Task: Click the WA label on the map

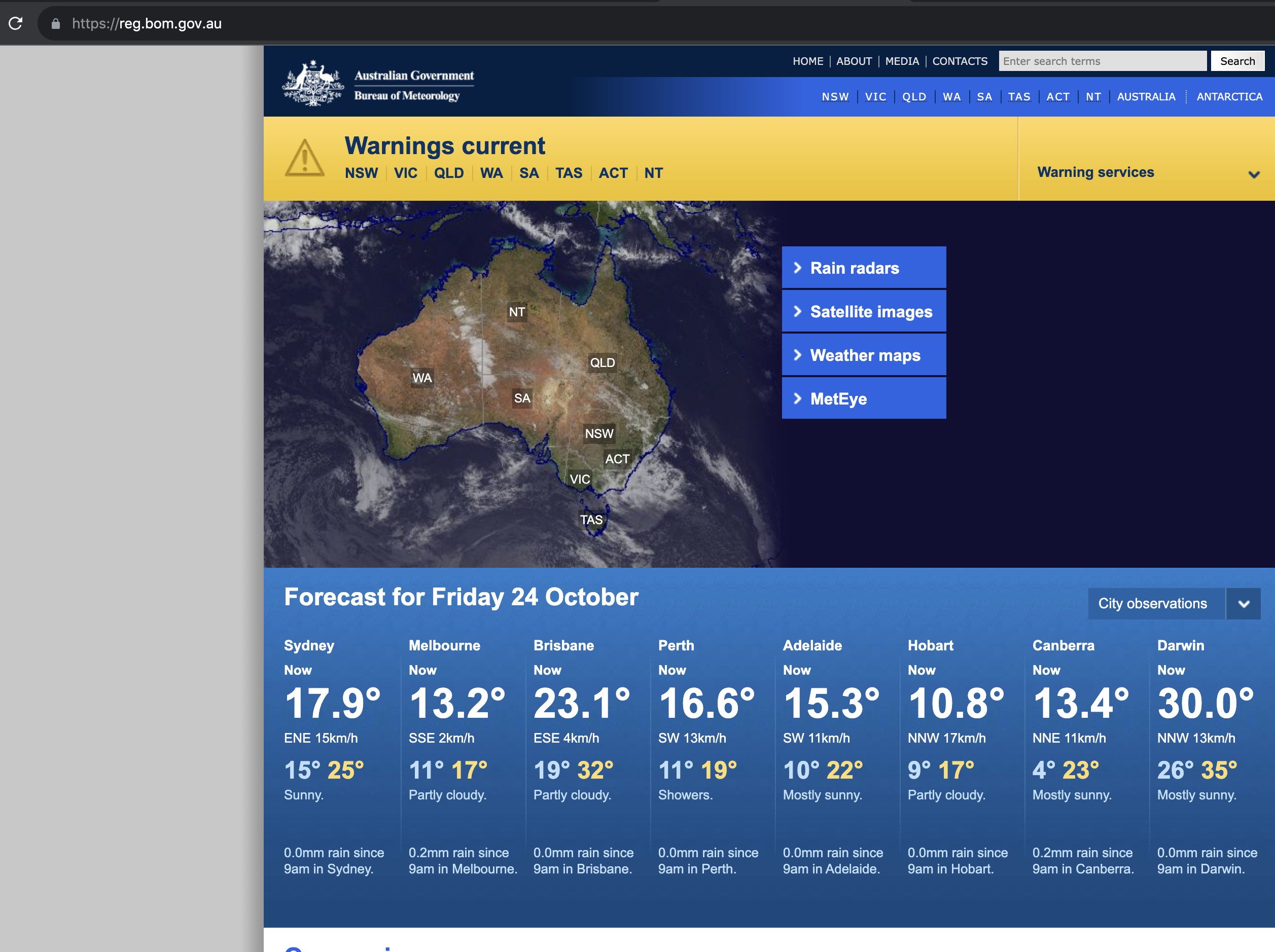Action: [422, 378]
